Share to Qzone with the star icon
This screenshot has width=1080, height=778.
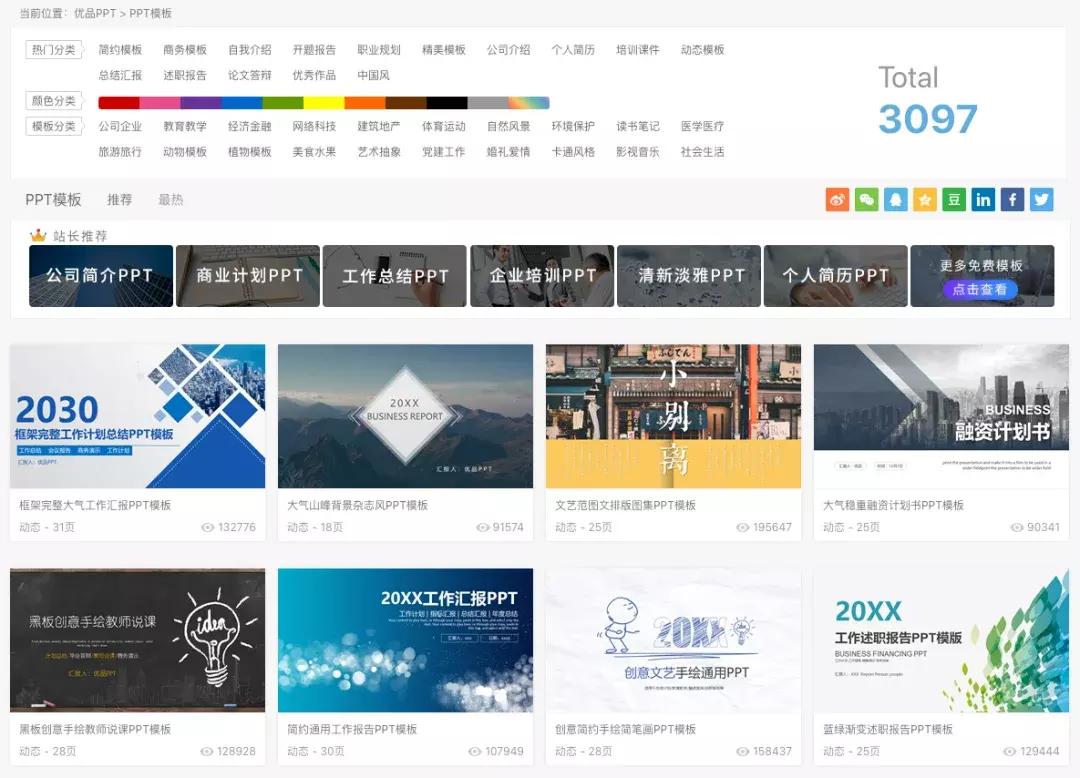tap(925, 199)
